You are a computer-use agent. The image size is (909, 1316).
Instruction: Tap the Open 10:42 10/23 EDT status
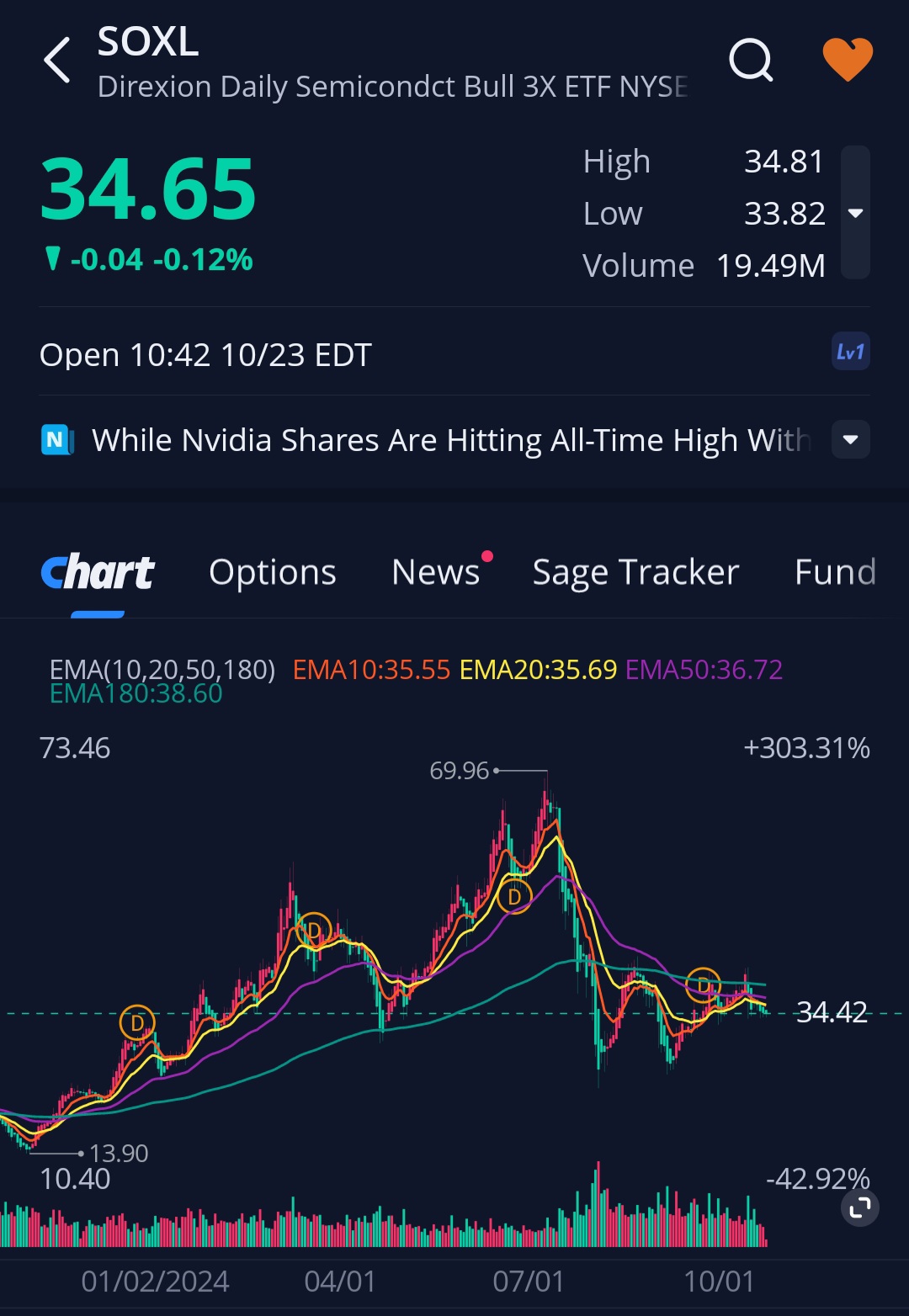205,355
